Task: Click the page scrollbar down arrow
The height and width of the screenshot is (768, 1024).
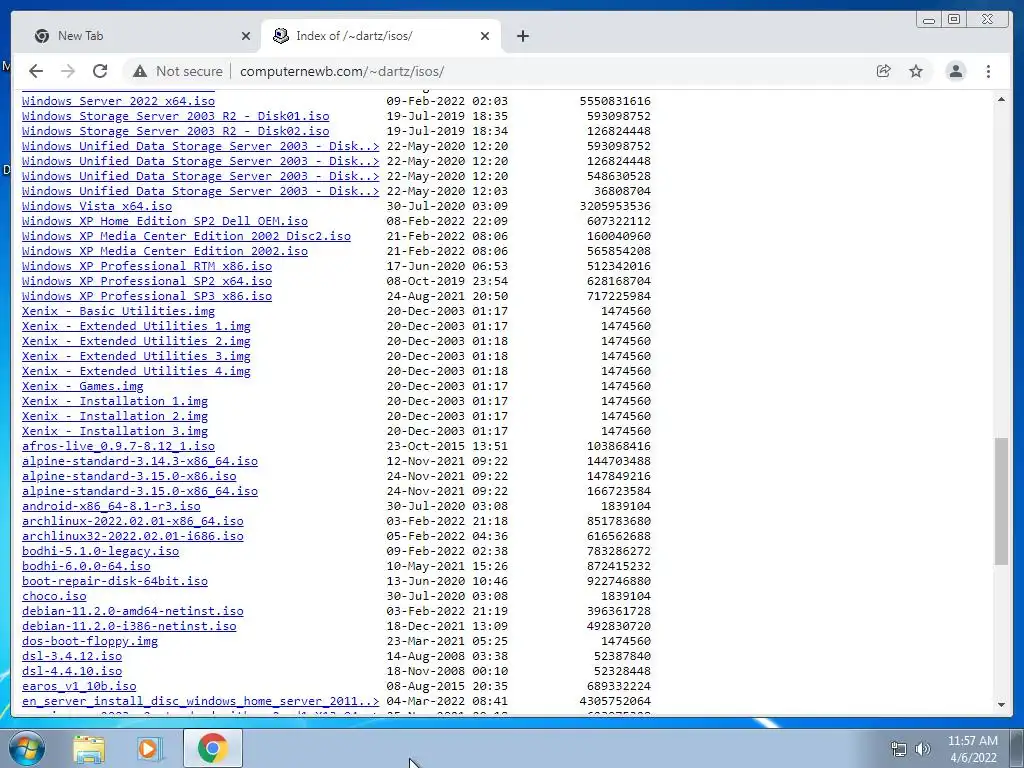Action: (x=1001, y=705)
